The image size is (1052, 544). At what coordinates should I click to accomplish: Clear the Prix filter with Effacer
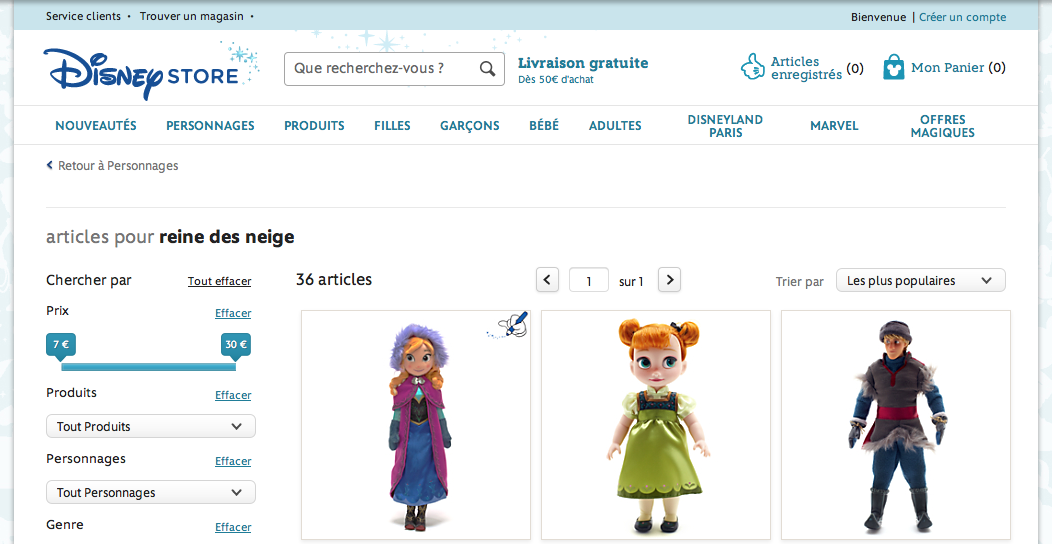click(x=233, y=314)
